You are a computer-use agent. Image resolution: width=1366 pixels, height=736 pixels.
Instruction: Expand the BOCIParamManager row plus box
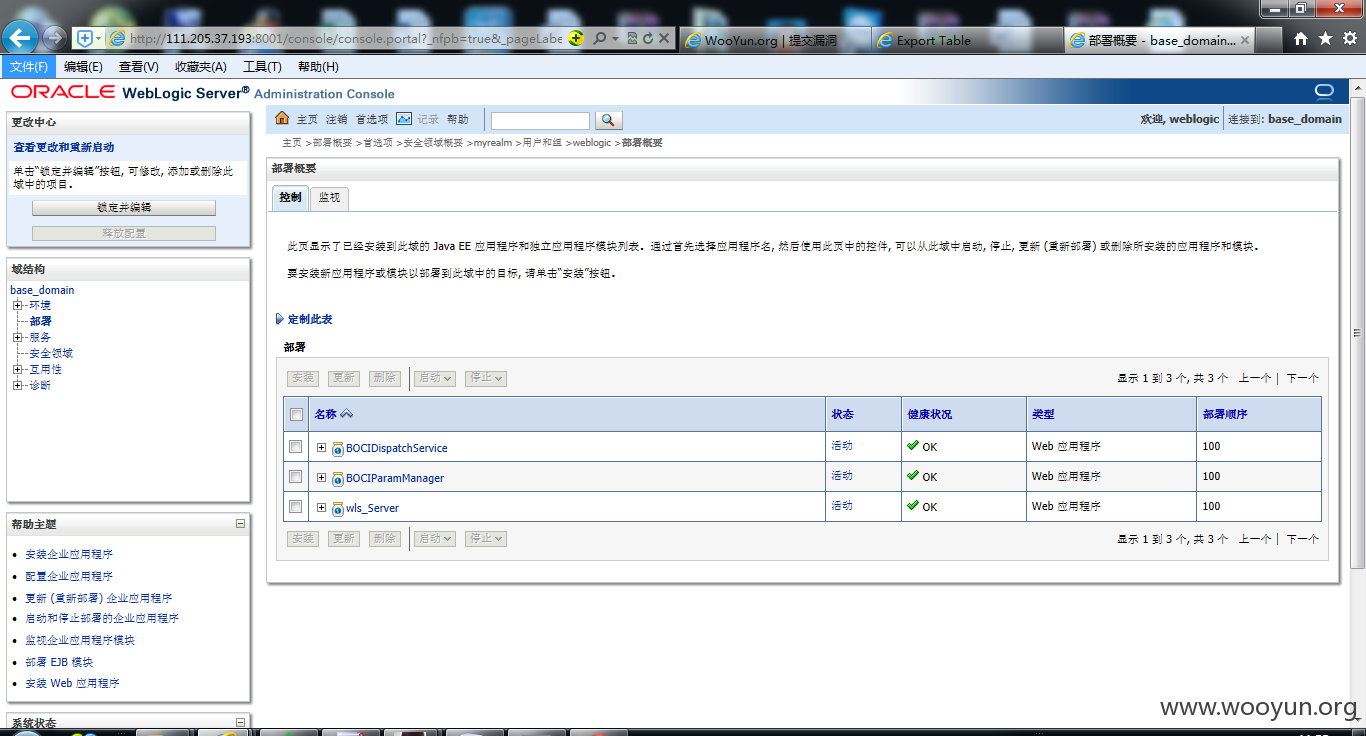point(321,477)
